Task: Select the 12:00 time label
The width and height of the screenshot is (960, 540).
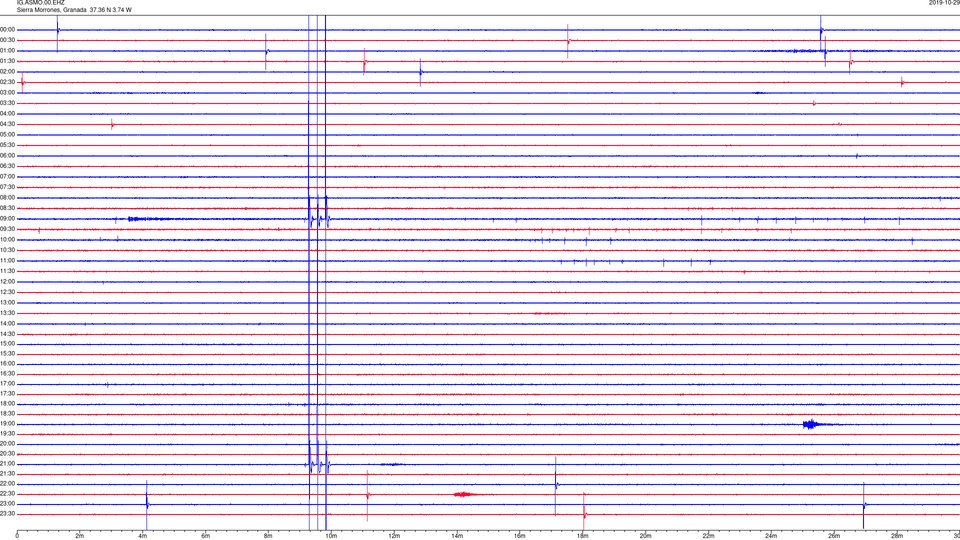Action: (8, 282)
